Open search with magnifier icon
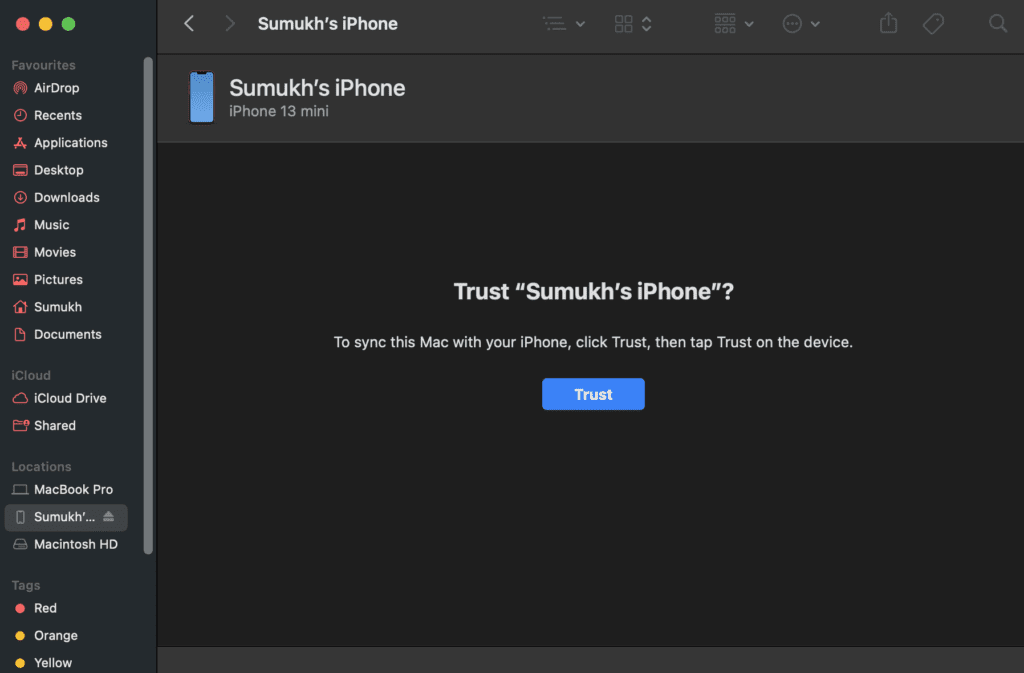This screenshot has width=1024, height=673. [997, 23]
